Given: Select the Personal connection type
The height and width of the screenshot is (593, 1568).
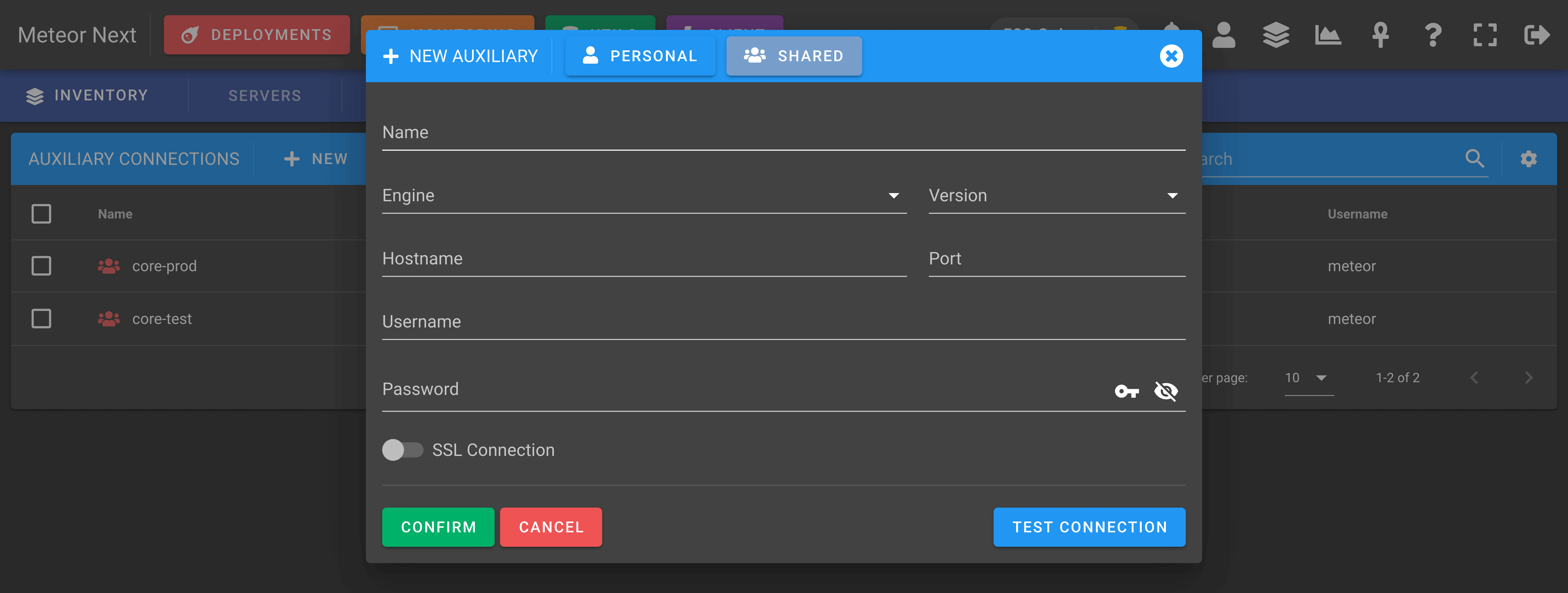Looking at the screenshot, I should [x=640, y=56].
